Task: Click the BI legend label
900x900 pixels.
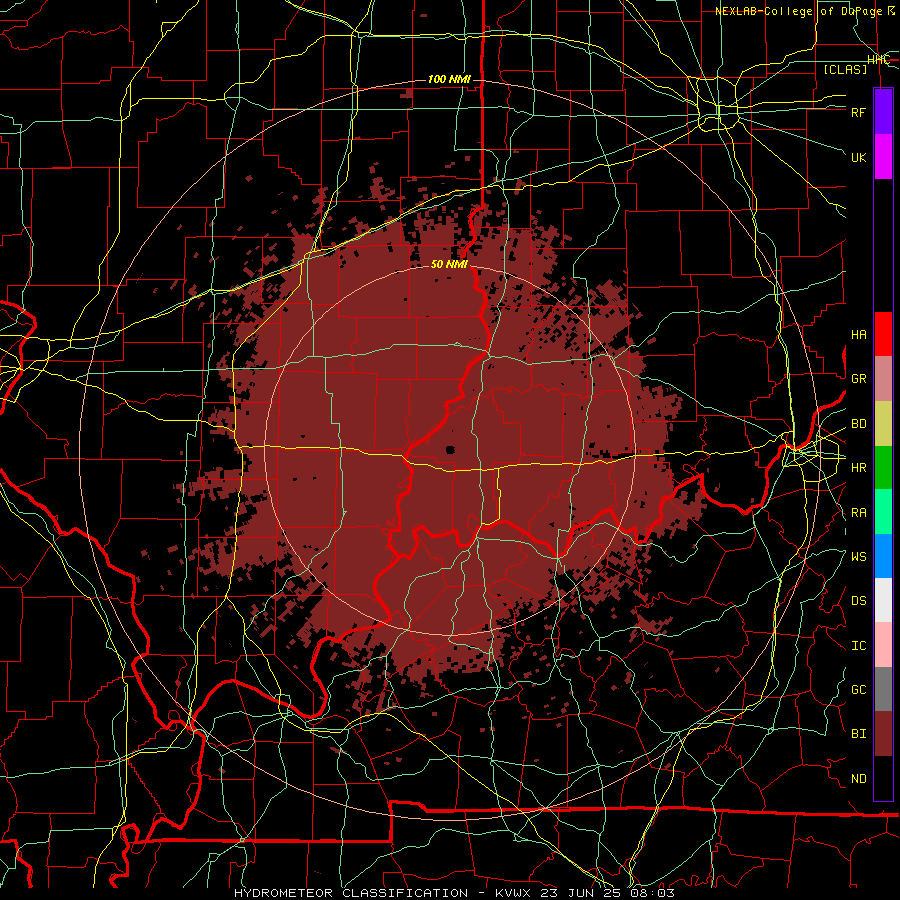Action: point(858,734)
